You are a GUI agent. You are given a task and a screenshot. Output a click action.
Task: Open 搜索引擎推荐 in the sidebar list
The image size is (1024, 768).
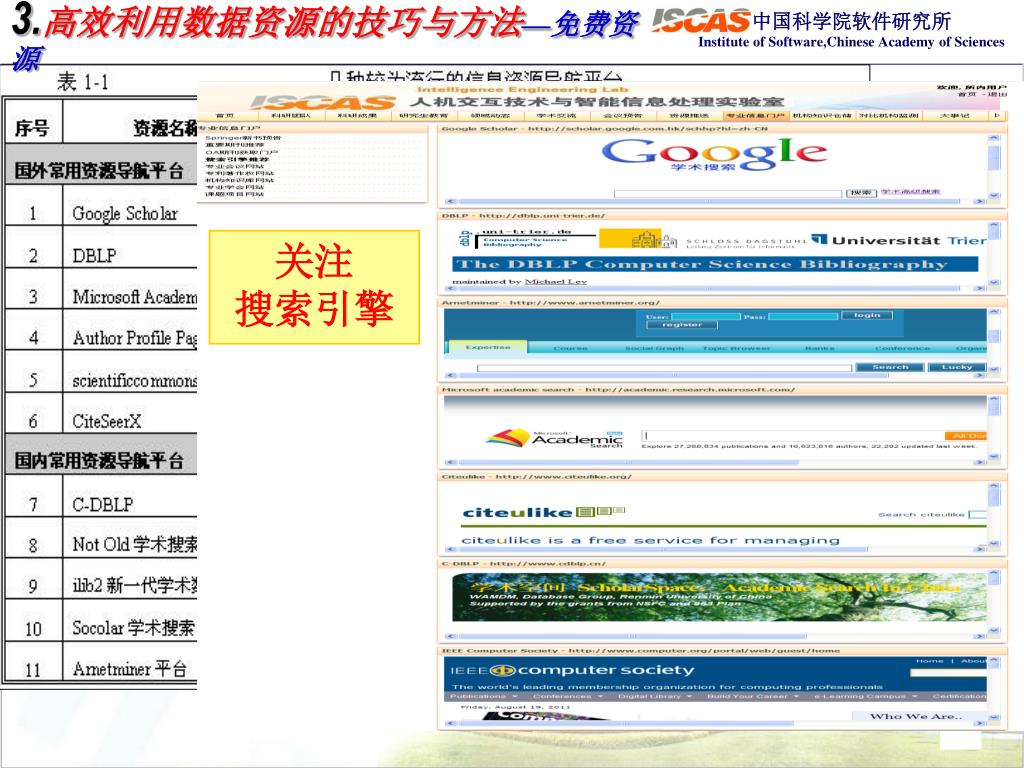click(237, 159)
